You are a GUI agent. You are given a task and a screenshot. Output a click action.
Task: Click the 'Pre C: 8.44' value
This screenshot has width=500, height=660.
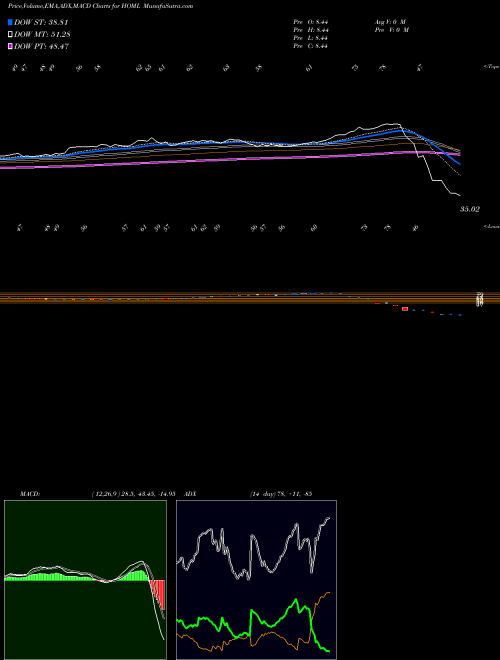tap(311, 46)
